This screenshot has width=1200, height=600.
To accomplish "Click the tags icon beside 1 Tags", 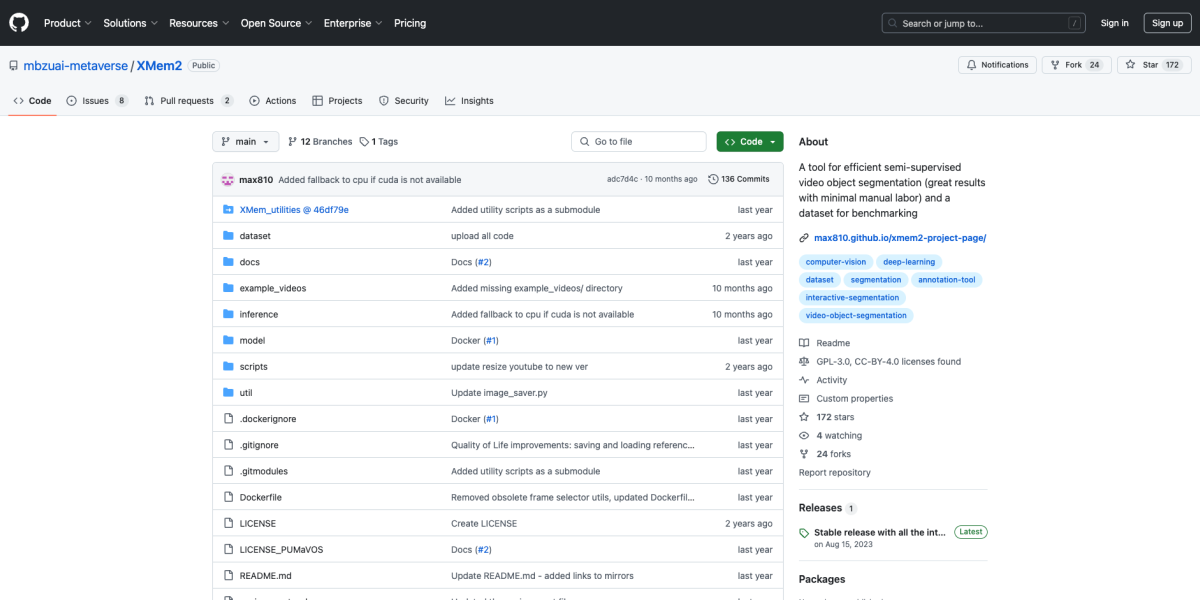I will pyautogui.click(x=365, y=142).
